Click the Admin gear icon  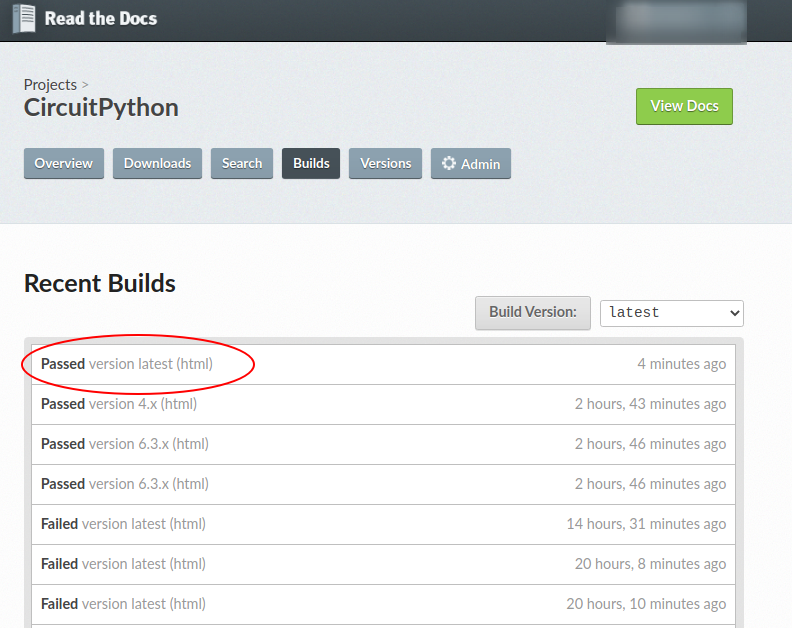(449, 163)
